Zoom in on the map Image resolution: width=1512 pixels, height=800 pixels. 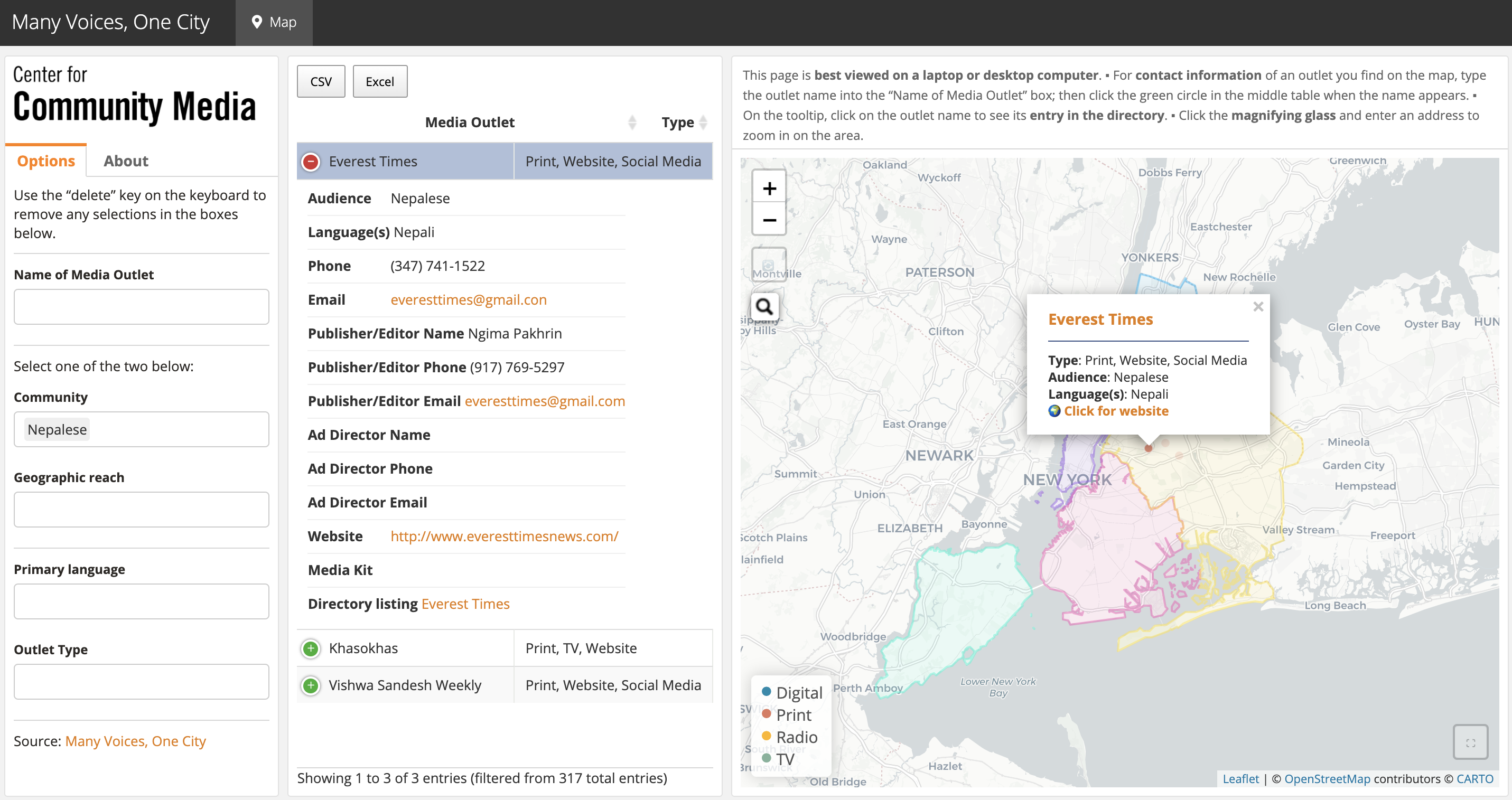pyautogui.click(x=769, y=187)
